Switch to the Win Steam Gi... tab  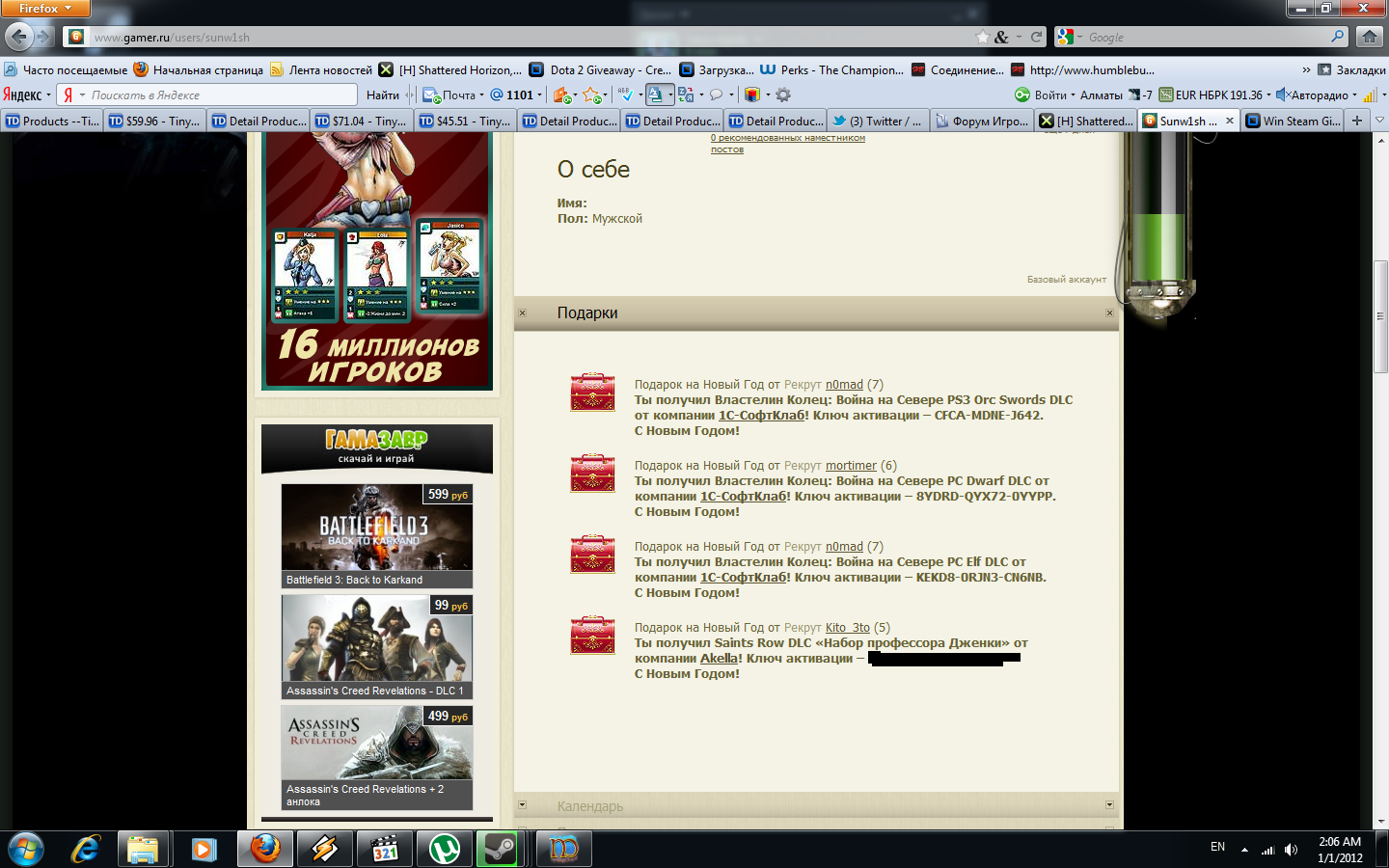(x=1293, y=121)
